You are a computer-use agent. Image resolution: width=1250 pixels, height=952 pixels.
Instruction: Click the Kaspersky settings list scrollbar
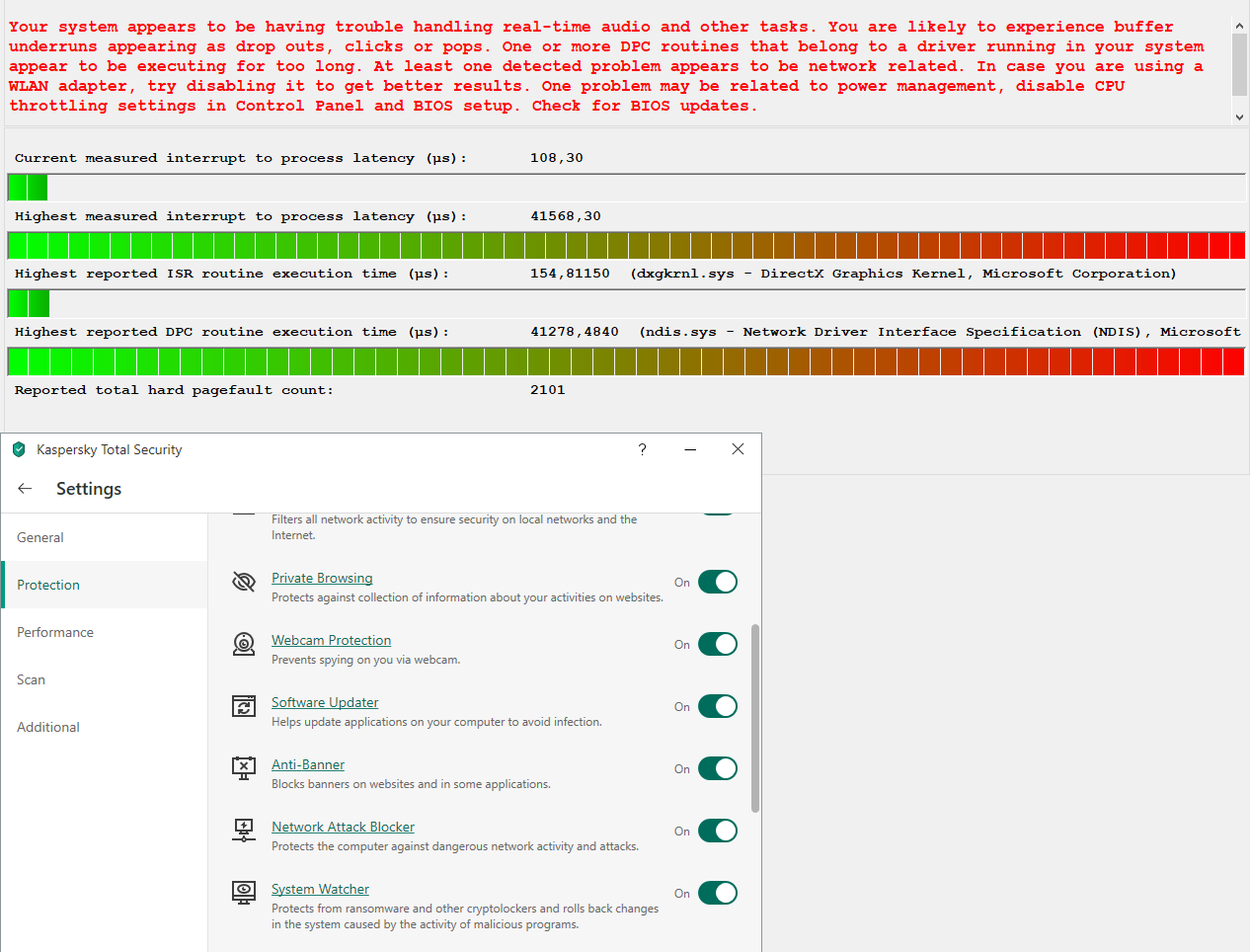[755, 718]
